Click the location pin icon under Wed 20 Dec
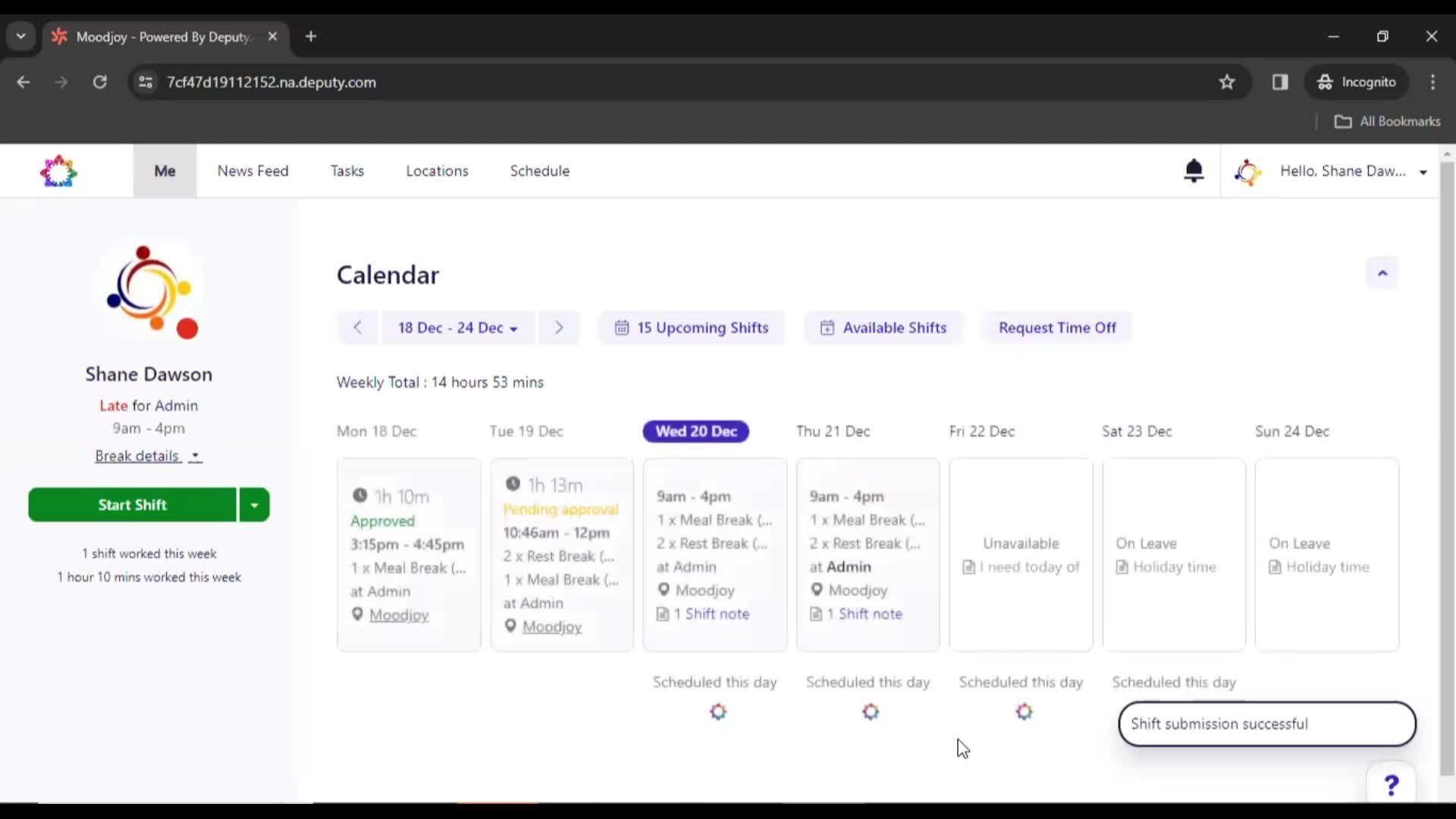This screenshot has width=1456, height=819. tap(662, 590)
